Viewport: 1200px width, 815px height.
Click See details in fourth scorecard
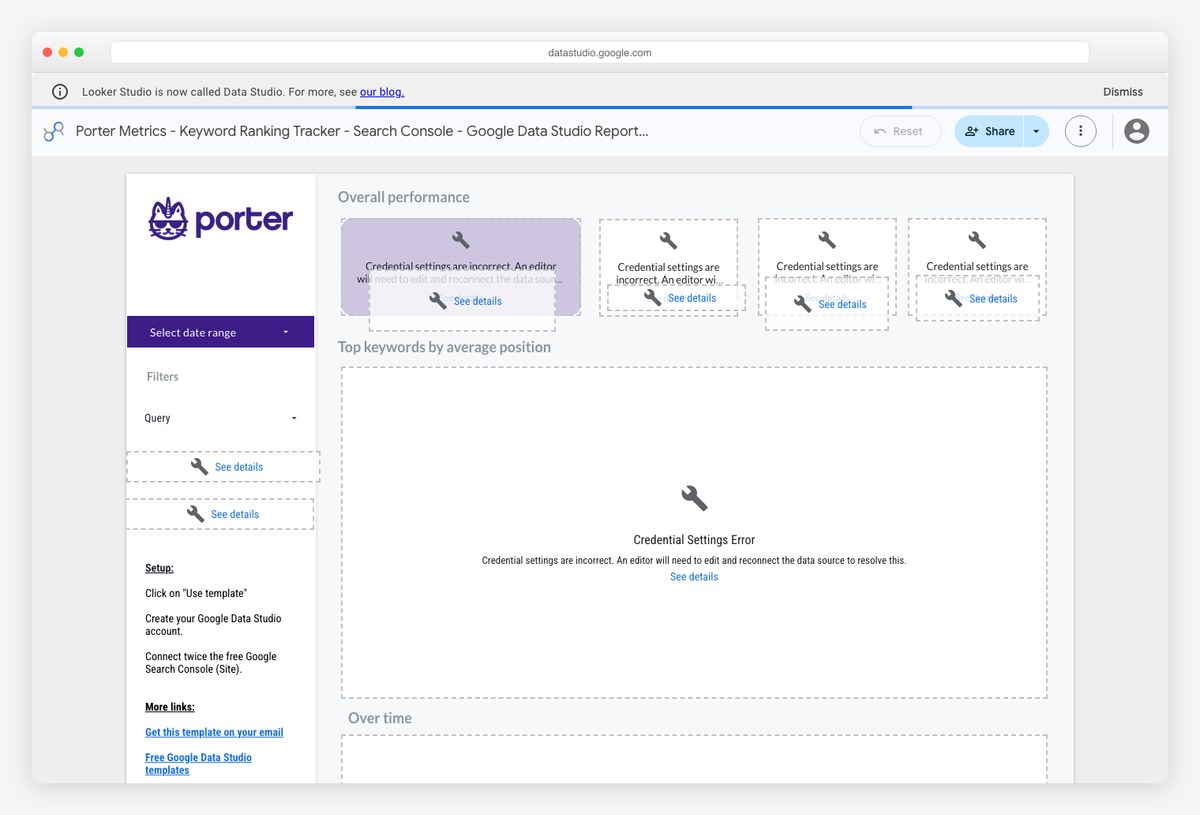(x=993, y=299)
